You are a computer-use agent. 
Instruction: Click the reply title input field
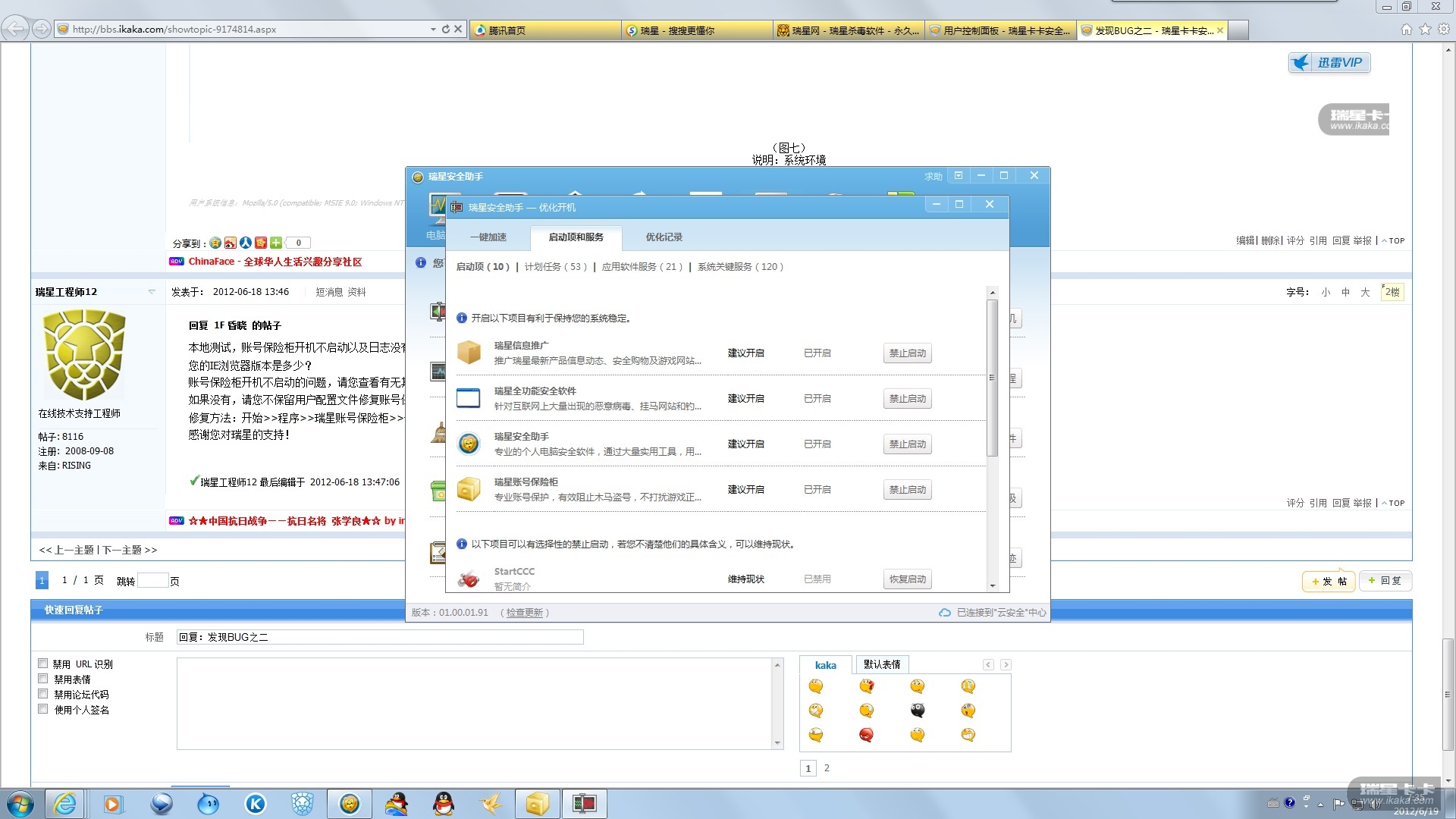[379, 637]
